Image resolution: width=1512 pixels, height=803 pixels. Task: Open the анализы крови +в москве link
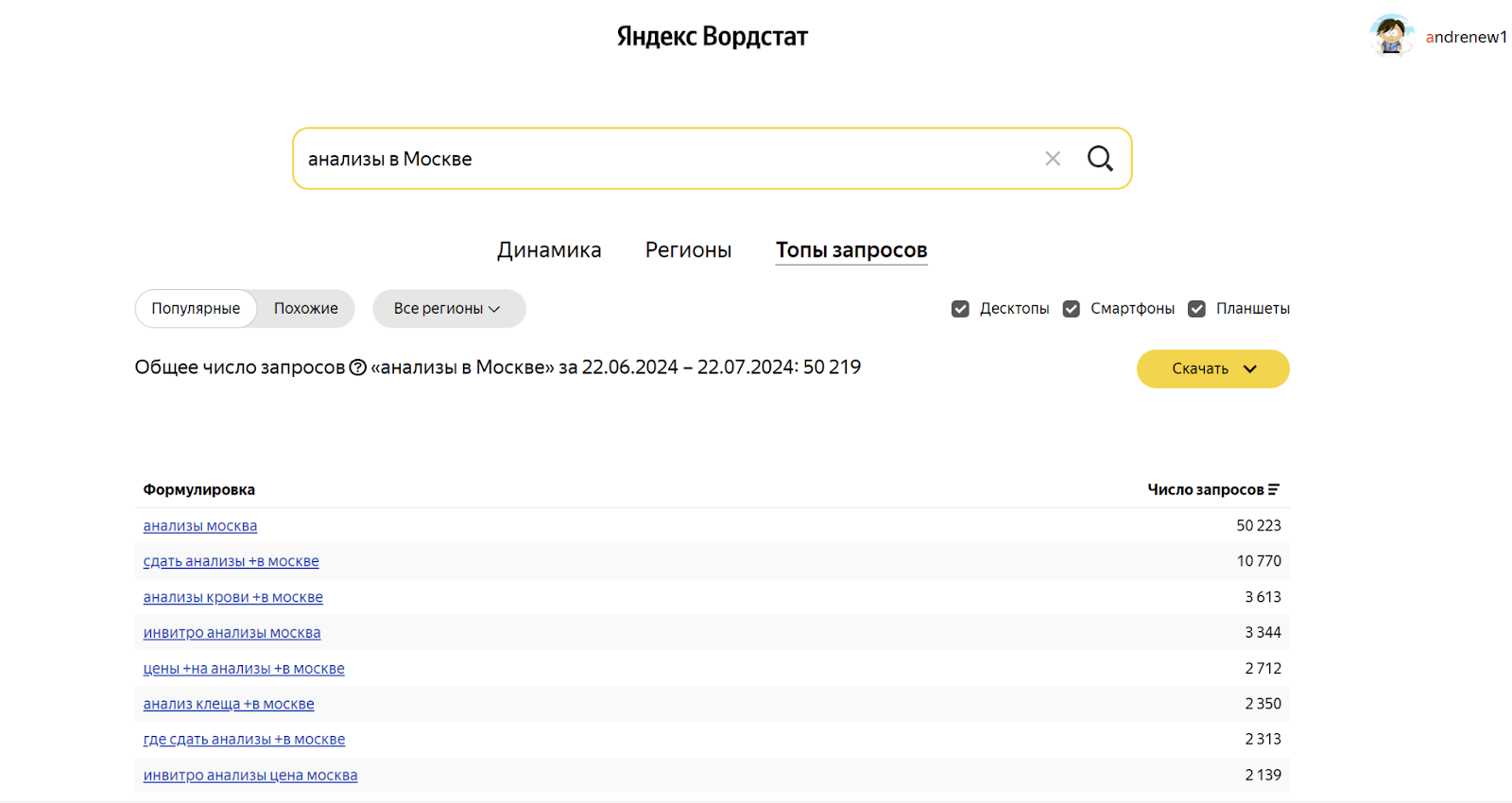[x=233, y=597]
